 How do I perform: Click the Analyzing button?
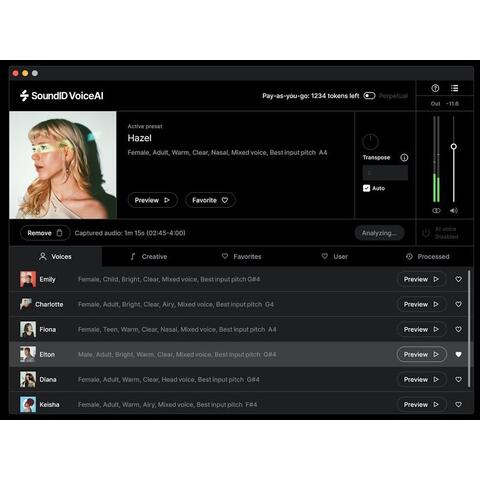(x=379, y=233)
